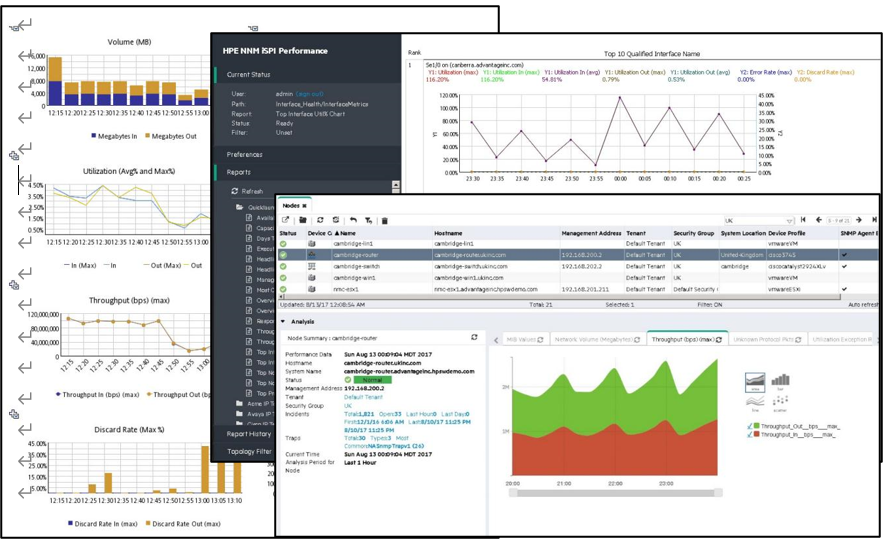Viewport: 886px width, 543px height.
Task: Open selected node in new window icon
Action: (x=286, y=220)
